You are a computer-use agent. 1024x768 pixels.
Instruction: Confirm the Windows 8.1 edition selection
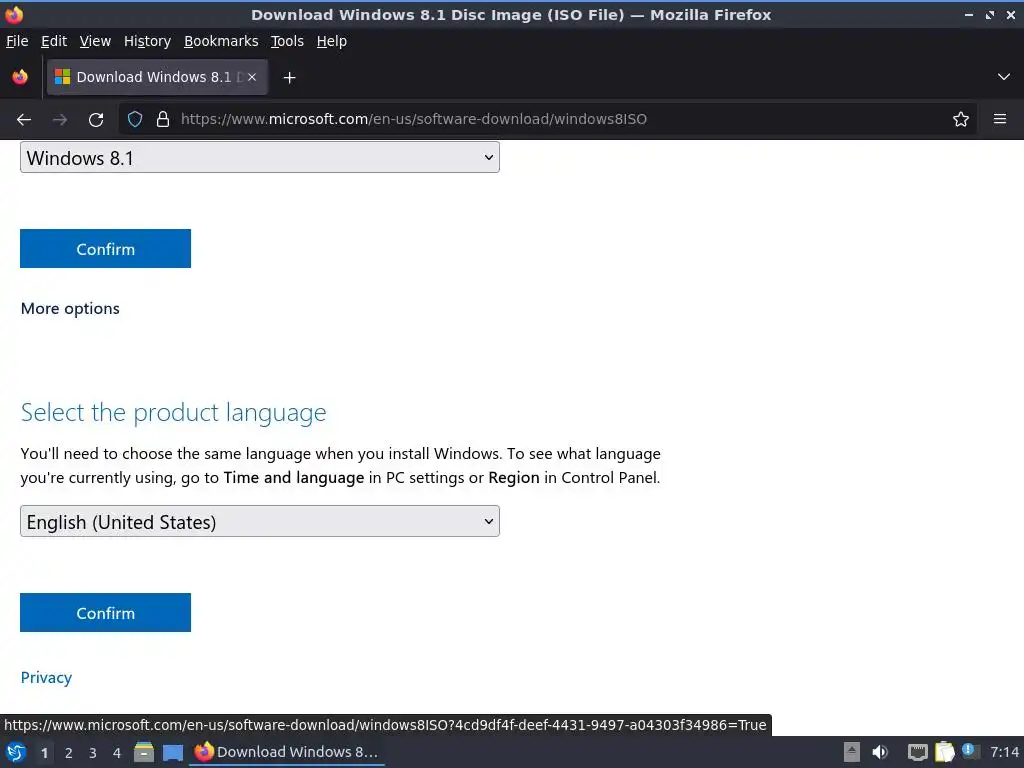tap(105, 249)
